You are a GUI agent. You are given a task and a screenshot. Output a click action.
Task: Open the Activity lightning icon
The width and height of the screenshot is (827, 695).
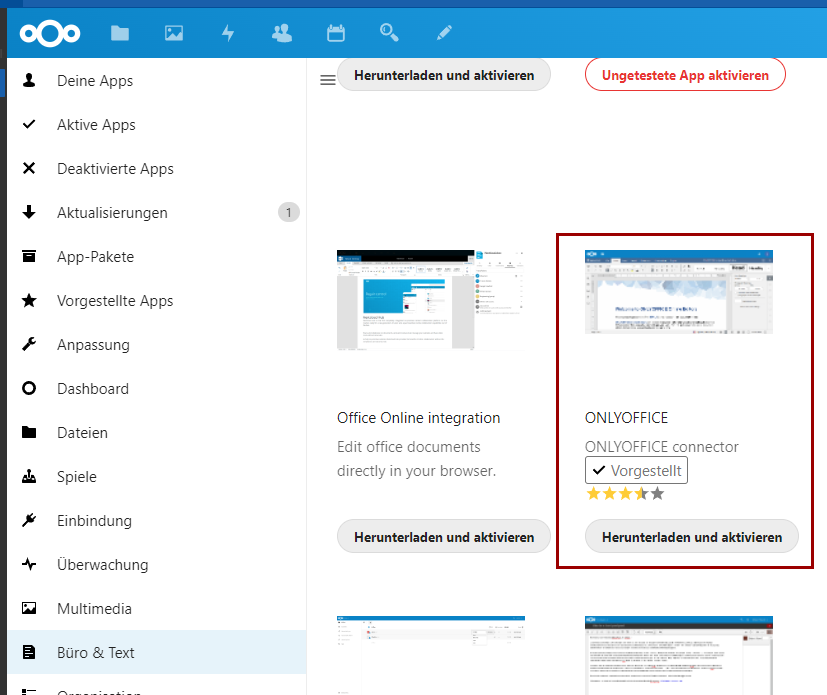tap(228, 33)
